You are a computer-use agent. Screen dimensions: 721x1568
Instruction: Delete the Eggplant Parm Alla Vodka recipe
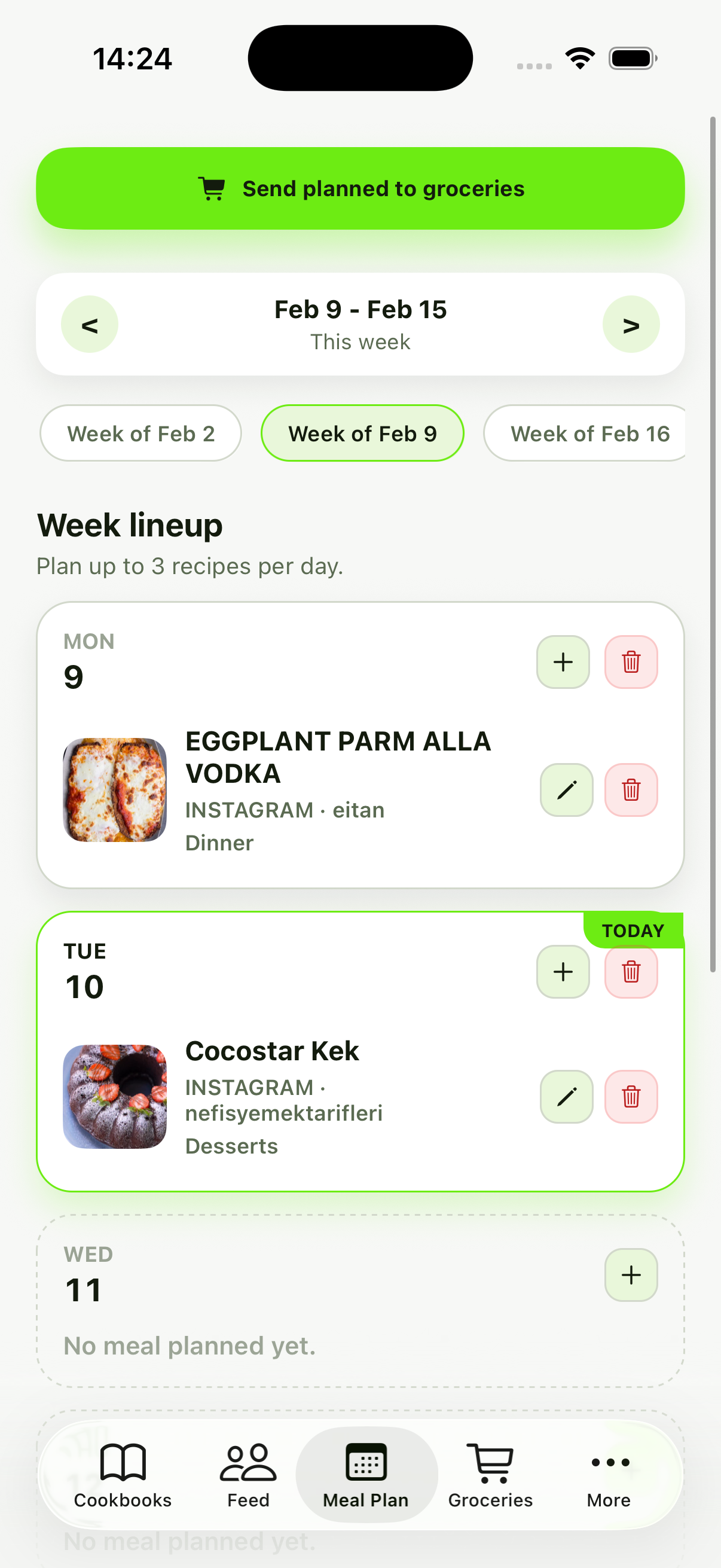coord(631,789)
